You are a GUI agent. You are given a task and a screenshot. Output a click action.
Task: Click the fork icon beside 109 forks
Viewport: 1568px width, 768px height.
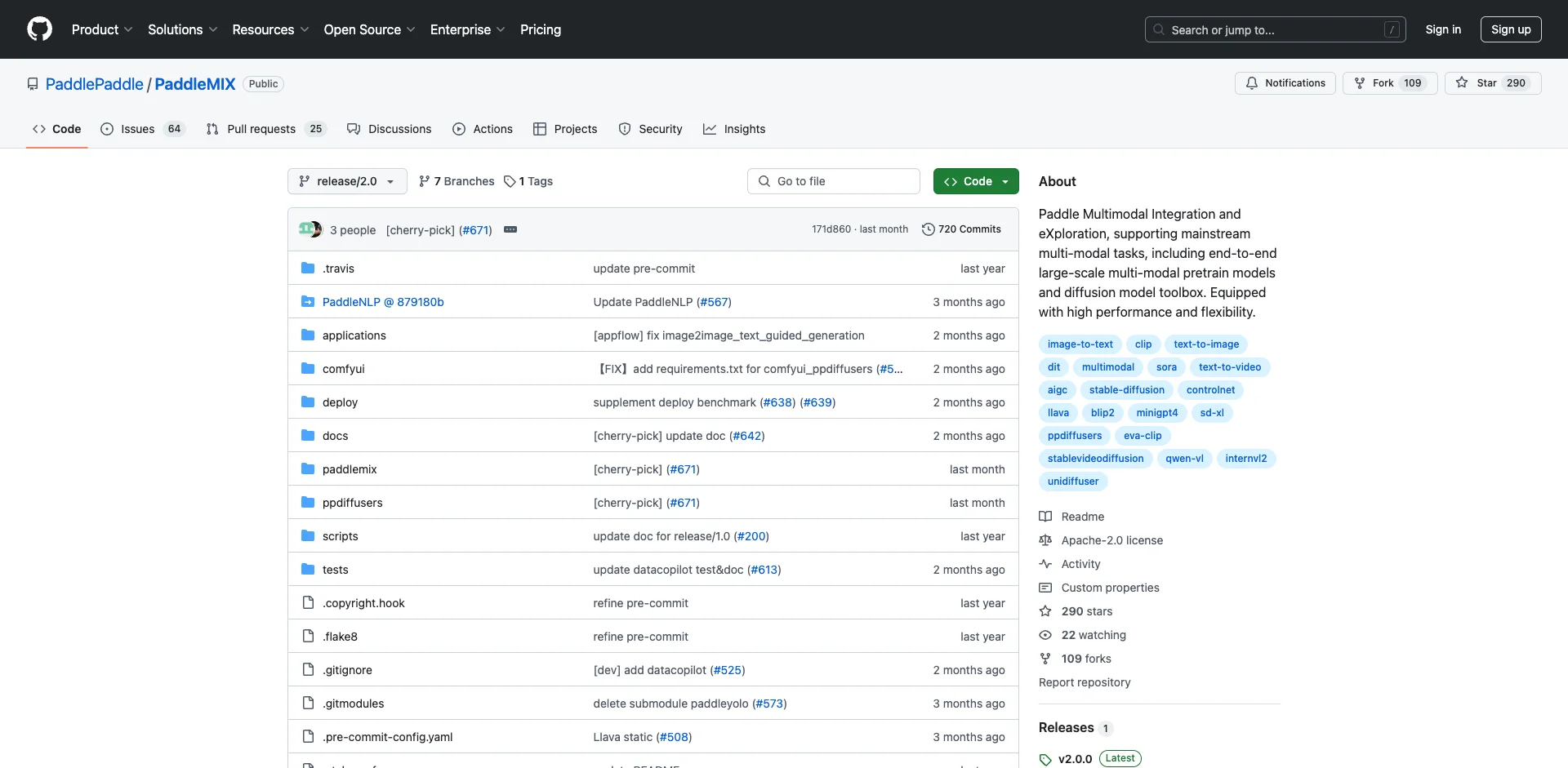coord(1045,659)
